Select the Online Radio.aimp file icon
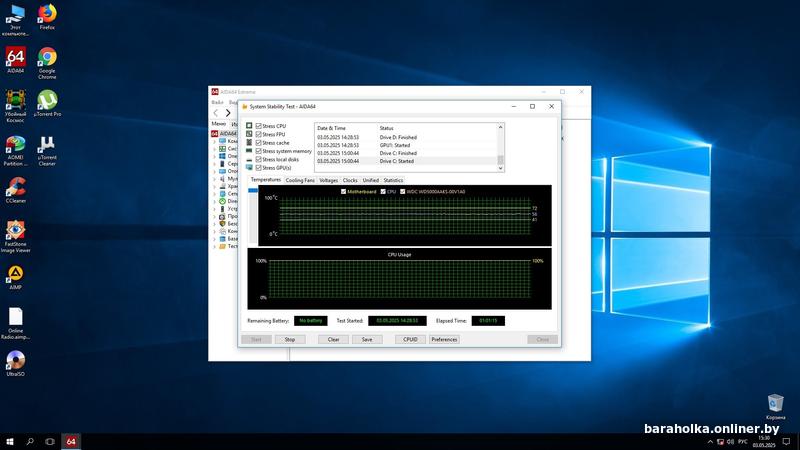The width and height of the screenshot is (800, 450). 15,323
